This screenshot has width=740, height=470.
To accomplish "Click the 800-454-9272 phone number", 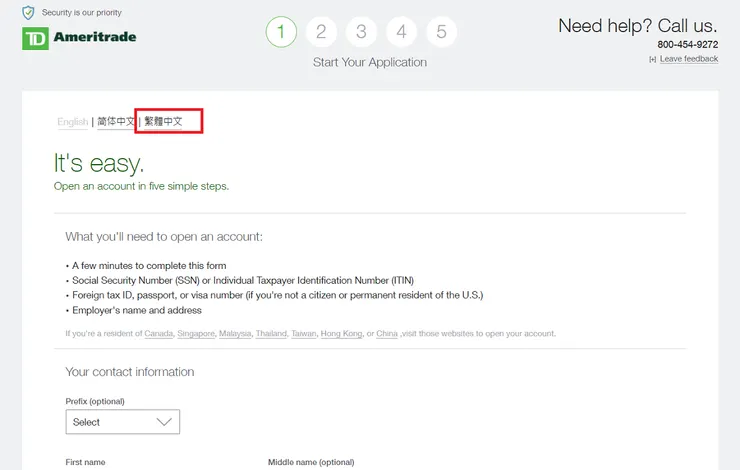I will click(687, 45).
